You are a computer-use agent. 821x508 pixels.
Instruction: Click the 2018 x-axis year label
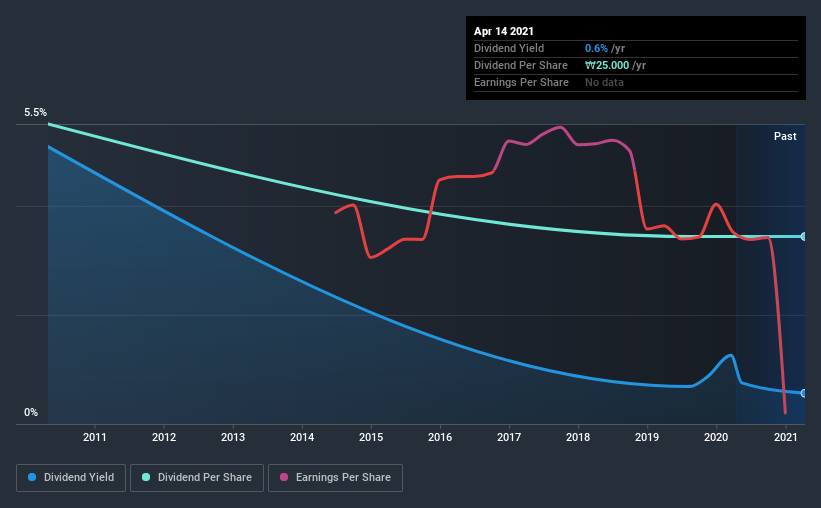pos(578,437)
